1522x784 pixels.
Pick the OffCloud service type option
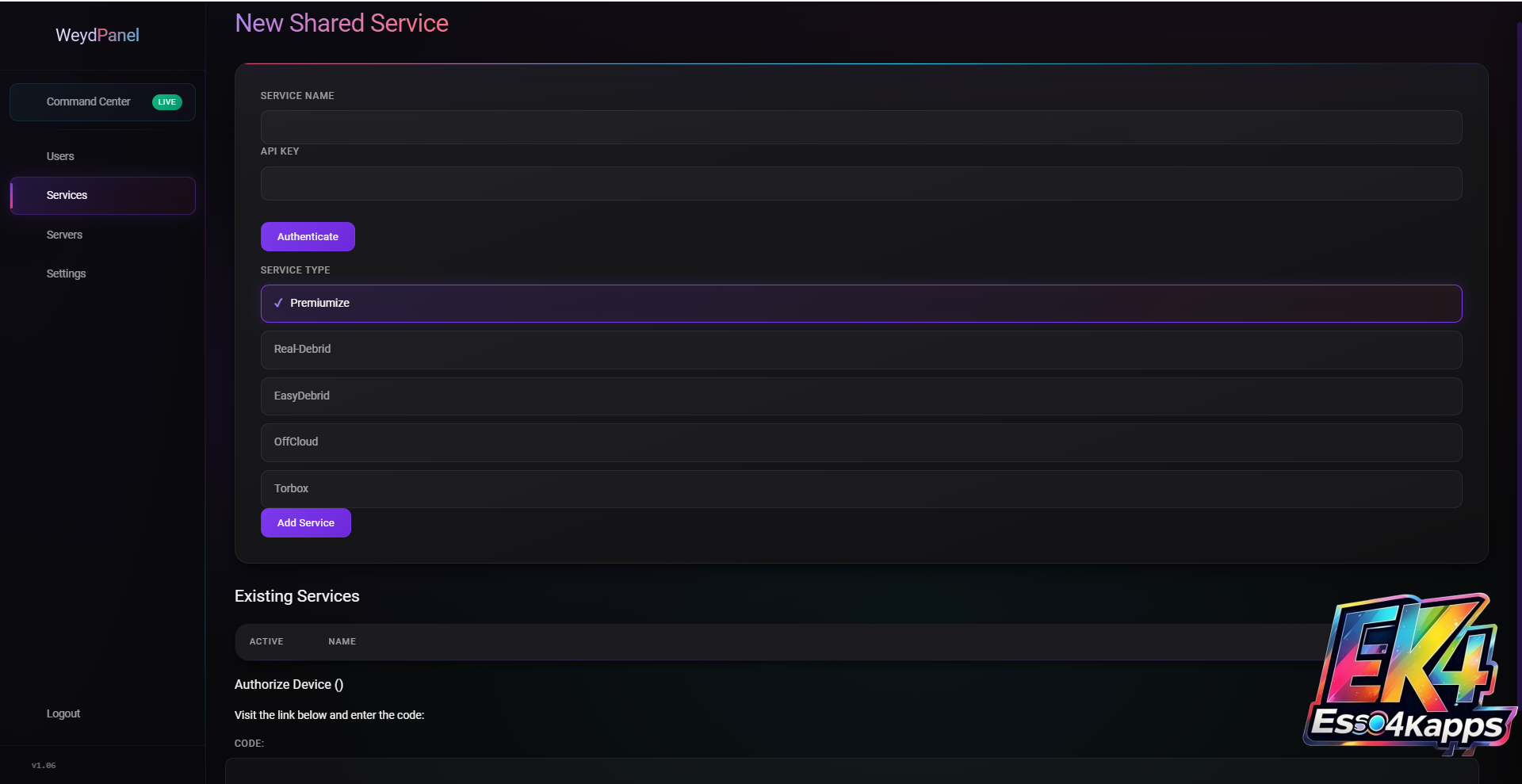[861, 442]
